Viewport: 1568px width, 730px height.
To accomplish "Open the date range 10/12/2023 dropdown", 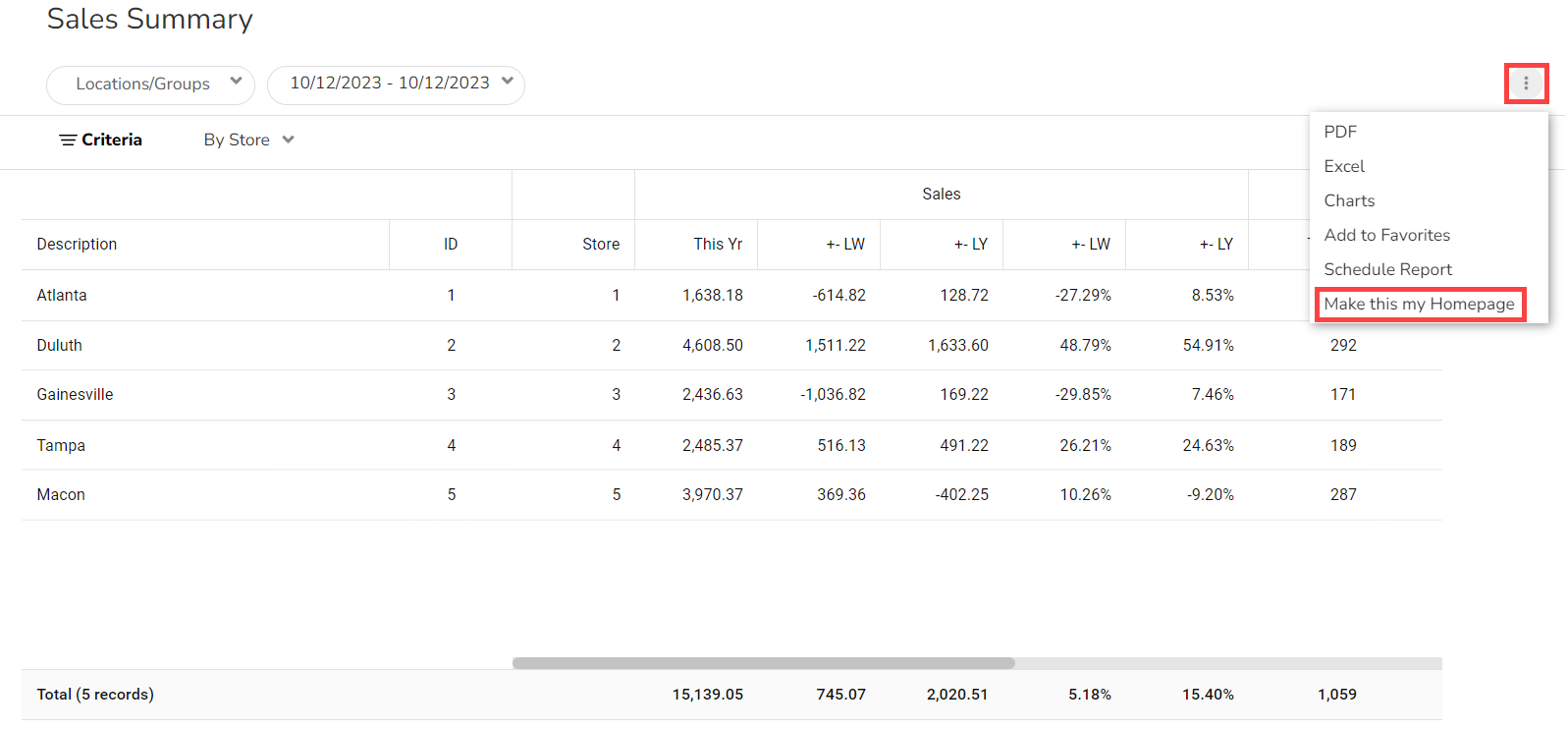I will point(396,84).
